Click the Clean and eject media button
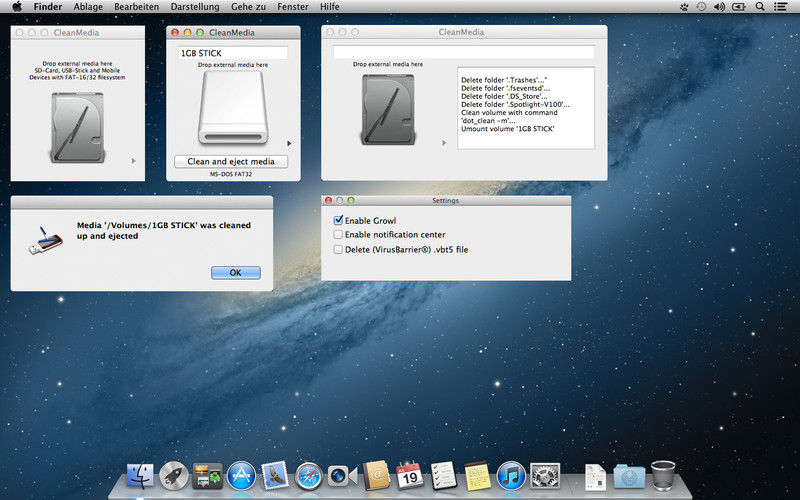The height and width of the screenshot is (500, 800). [x=231, y=161]
